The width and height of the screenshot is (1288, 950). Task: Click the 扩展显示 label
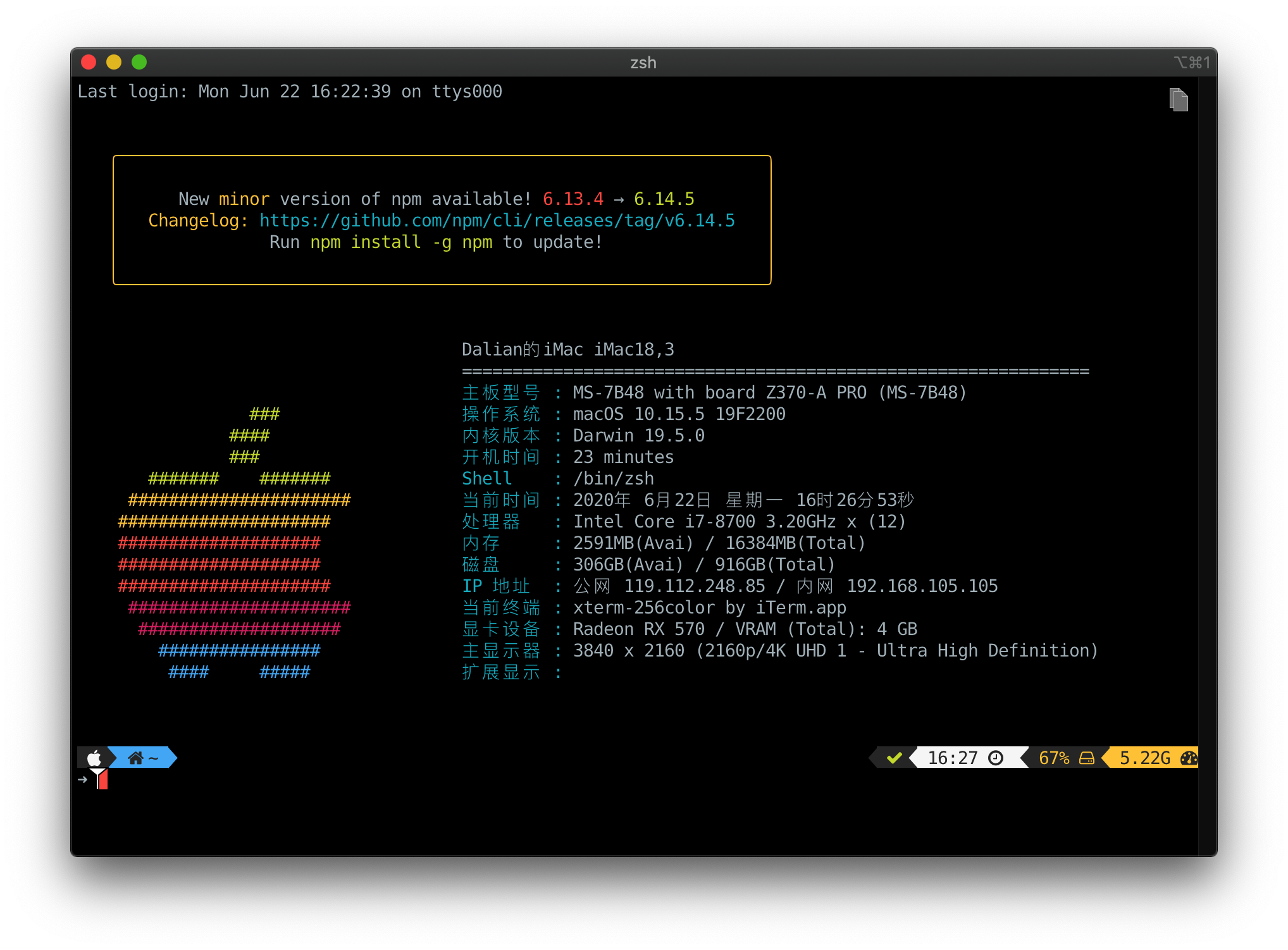(x=501, y=672)
